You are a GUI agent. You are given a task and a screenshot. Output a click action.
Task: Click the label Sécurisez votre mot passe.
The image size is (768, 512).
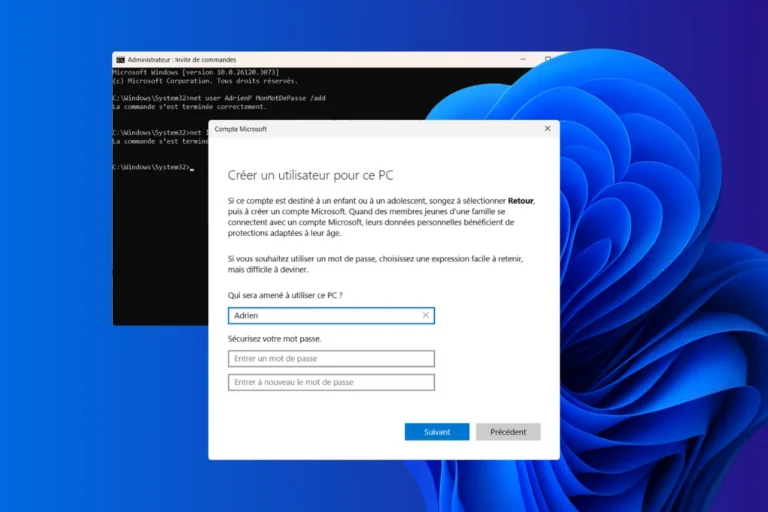point(274,339)
